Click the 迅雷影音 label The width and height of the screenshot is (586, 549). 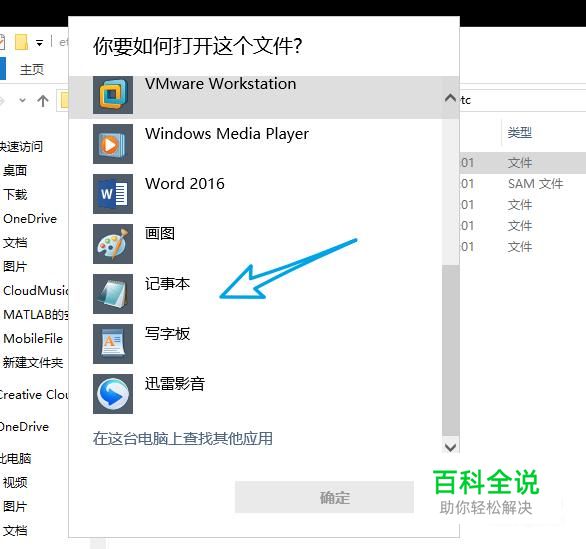coord(175,384)
